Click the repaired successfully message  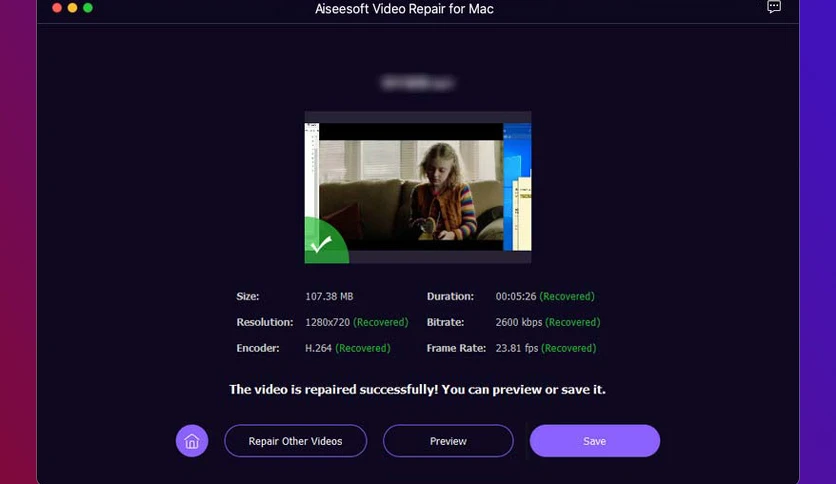pyautogui.click(x=417, y=390)
